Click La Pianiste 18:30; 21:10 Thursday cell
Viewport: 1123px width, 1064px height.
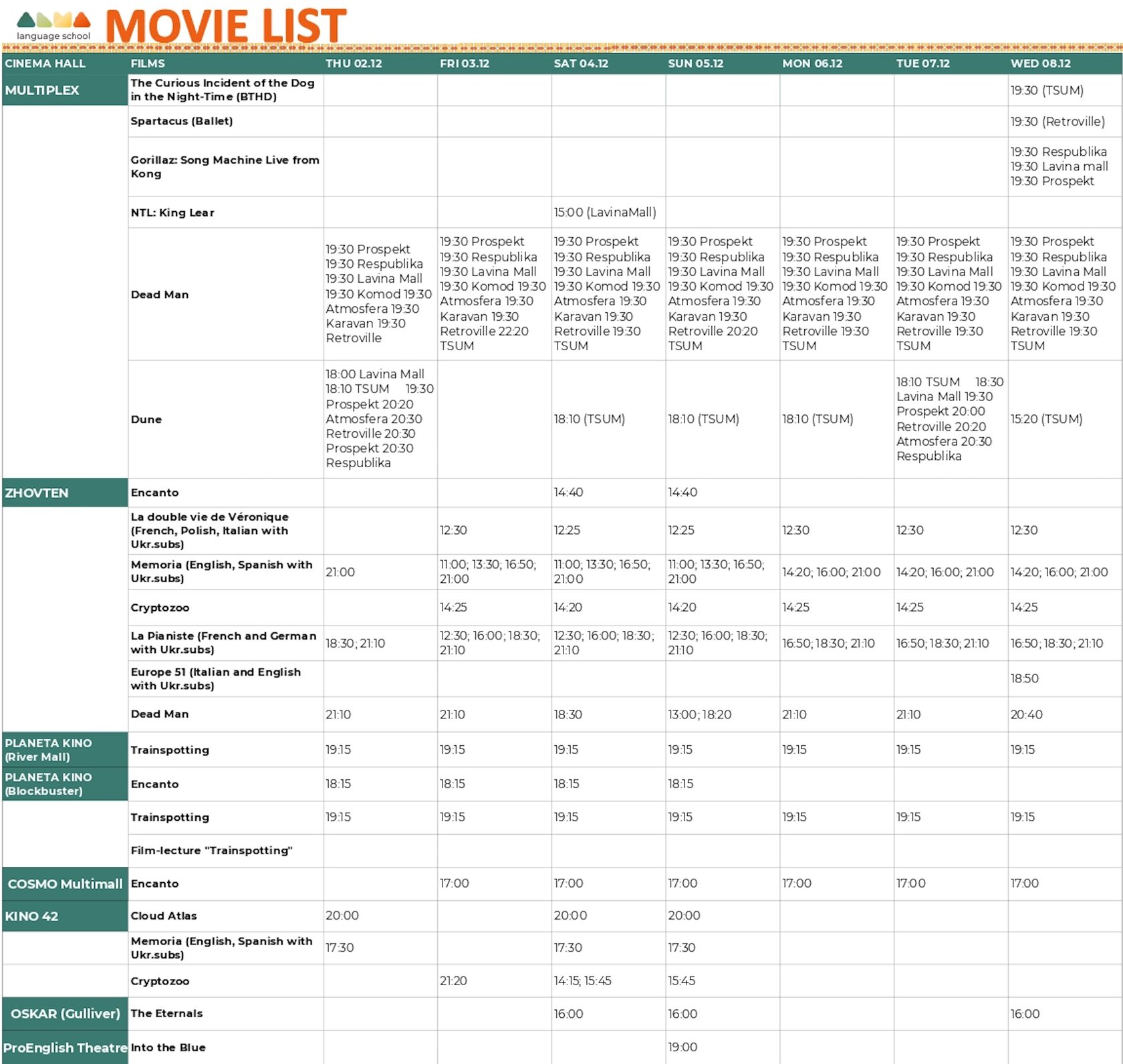380,643
